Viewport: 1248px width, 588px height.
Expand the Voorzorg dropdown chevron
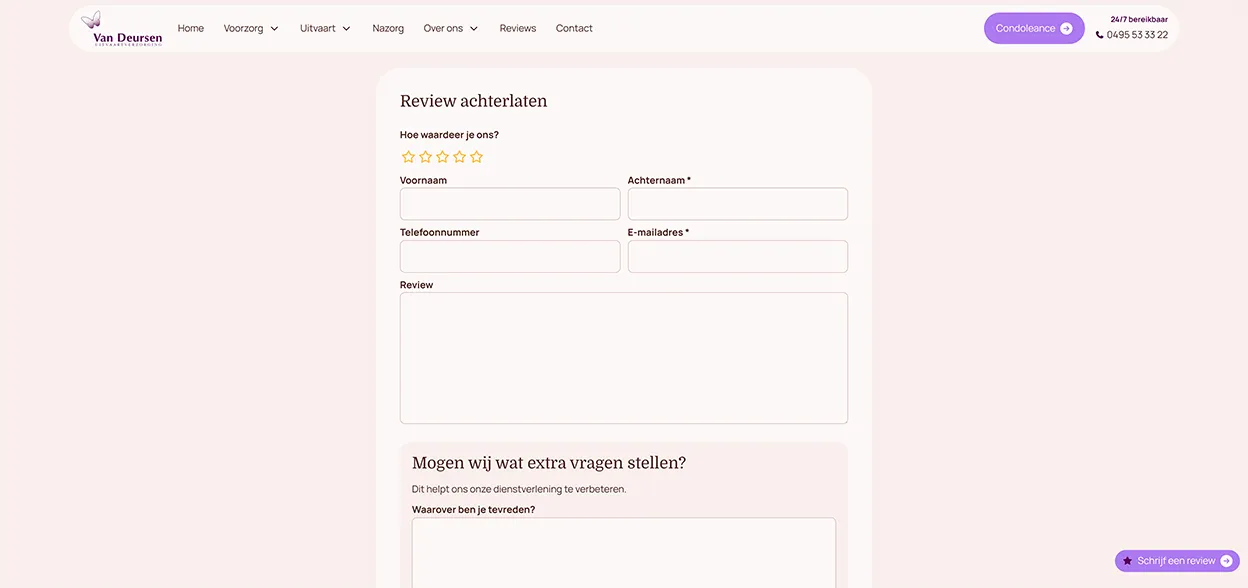274,29
